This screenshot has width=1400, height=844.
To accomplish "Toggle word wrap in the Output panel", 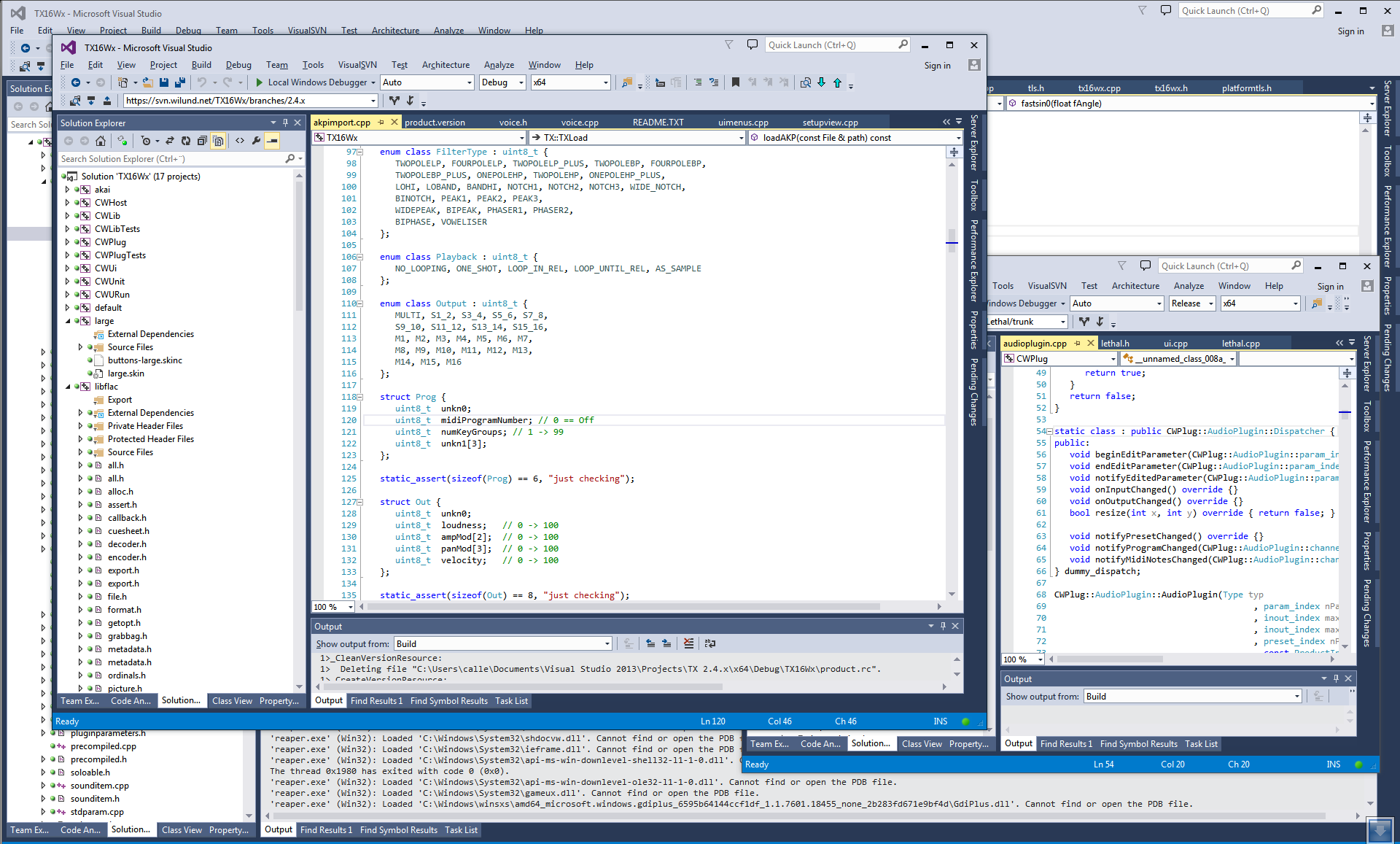I will point(710,643).
